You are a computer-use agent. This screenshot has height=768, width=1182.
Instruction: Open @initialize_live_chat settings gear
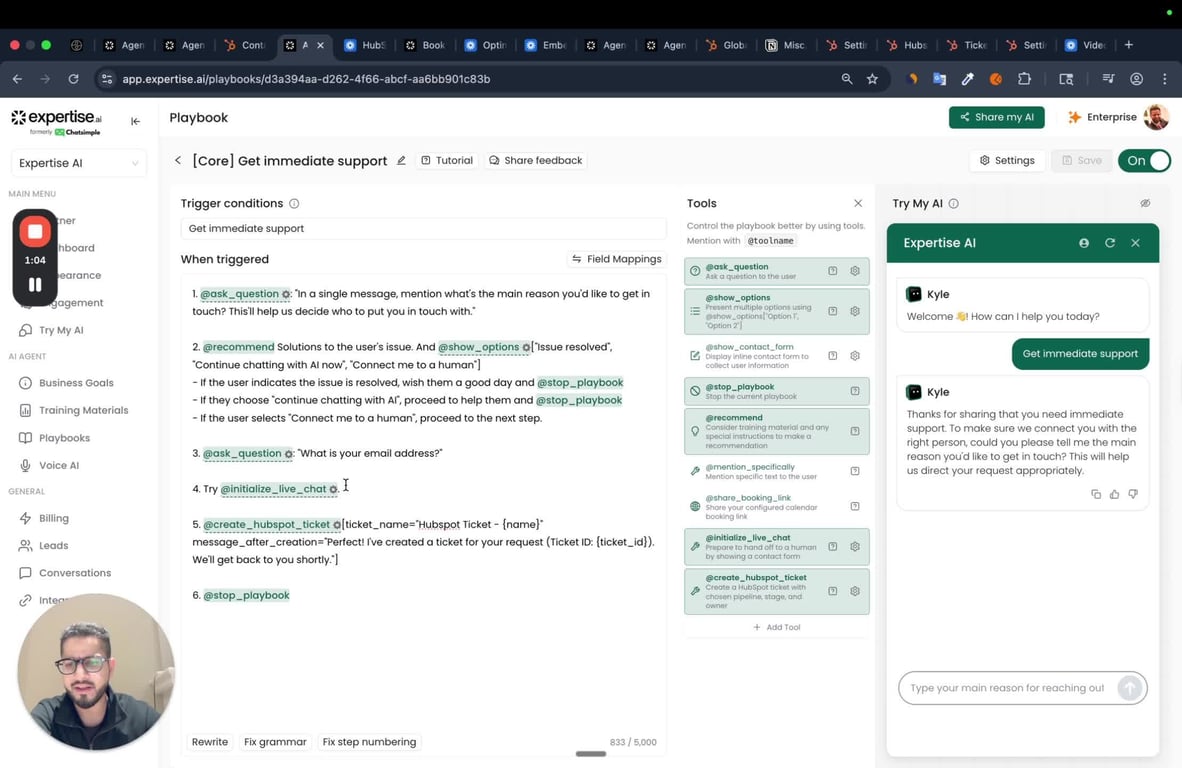coord(855,546)
